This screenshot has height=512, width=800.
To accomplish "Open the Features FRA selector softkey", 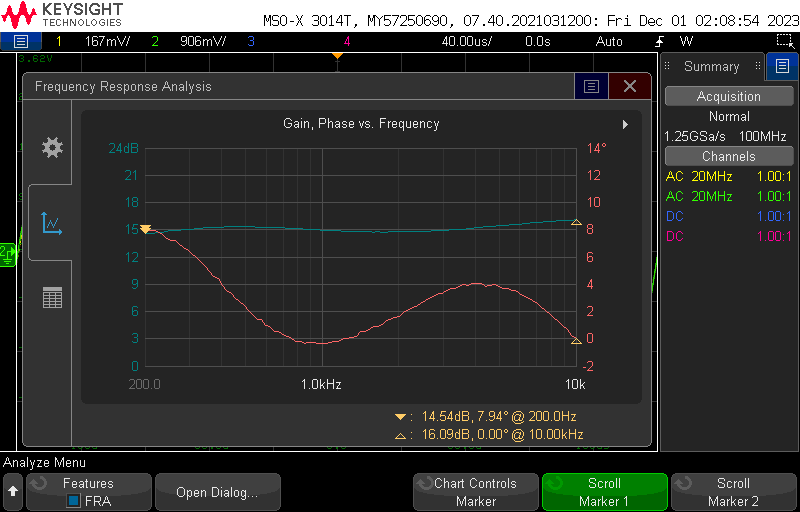I will [x=88, y=492].
